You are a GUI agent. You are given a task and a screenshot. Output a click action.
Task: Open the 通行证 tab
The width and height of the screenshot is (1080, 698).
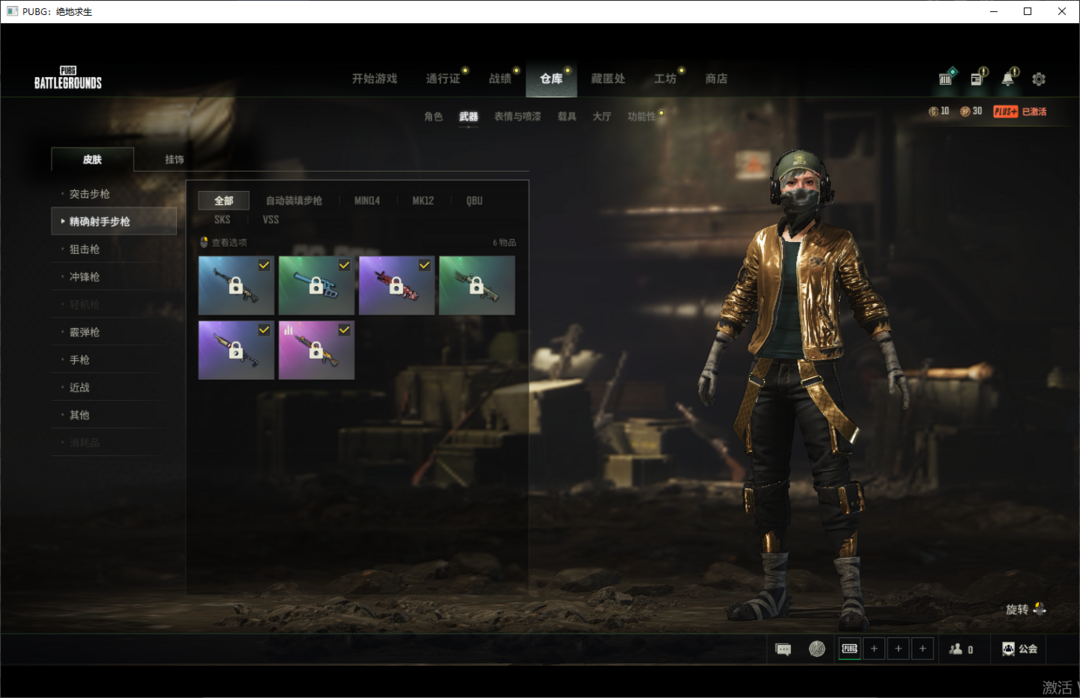point(443,79)
